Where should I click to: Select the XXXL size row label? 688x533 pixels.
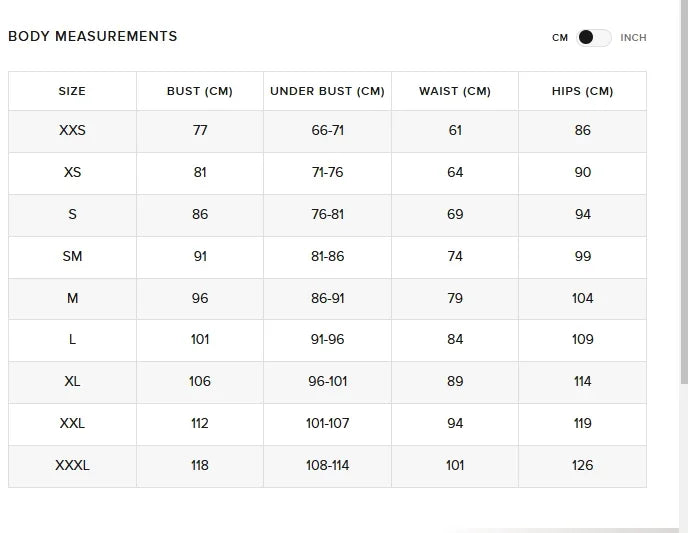pyautogui.click(x=72, y=465)
